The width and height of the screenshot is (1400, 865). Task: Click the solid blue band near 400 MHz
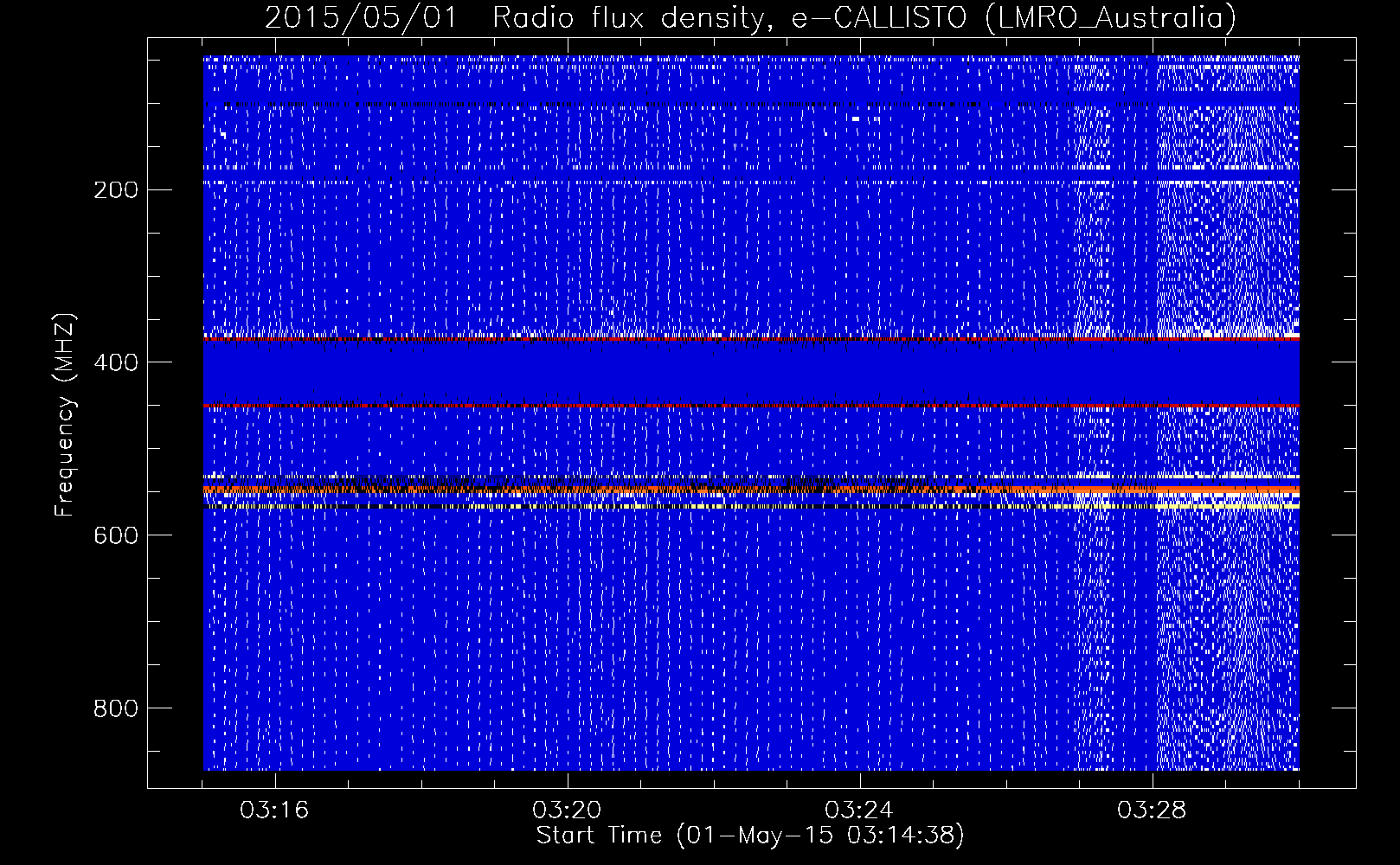tap(751, 372)
